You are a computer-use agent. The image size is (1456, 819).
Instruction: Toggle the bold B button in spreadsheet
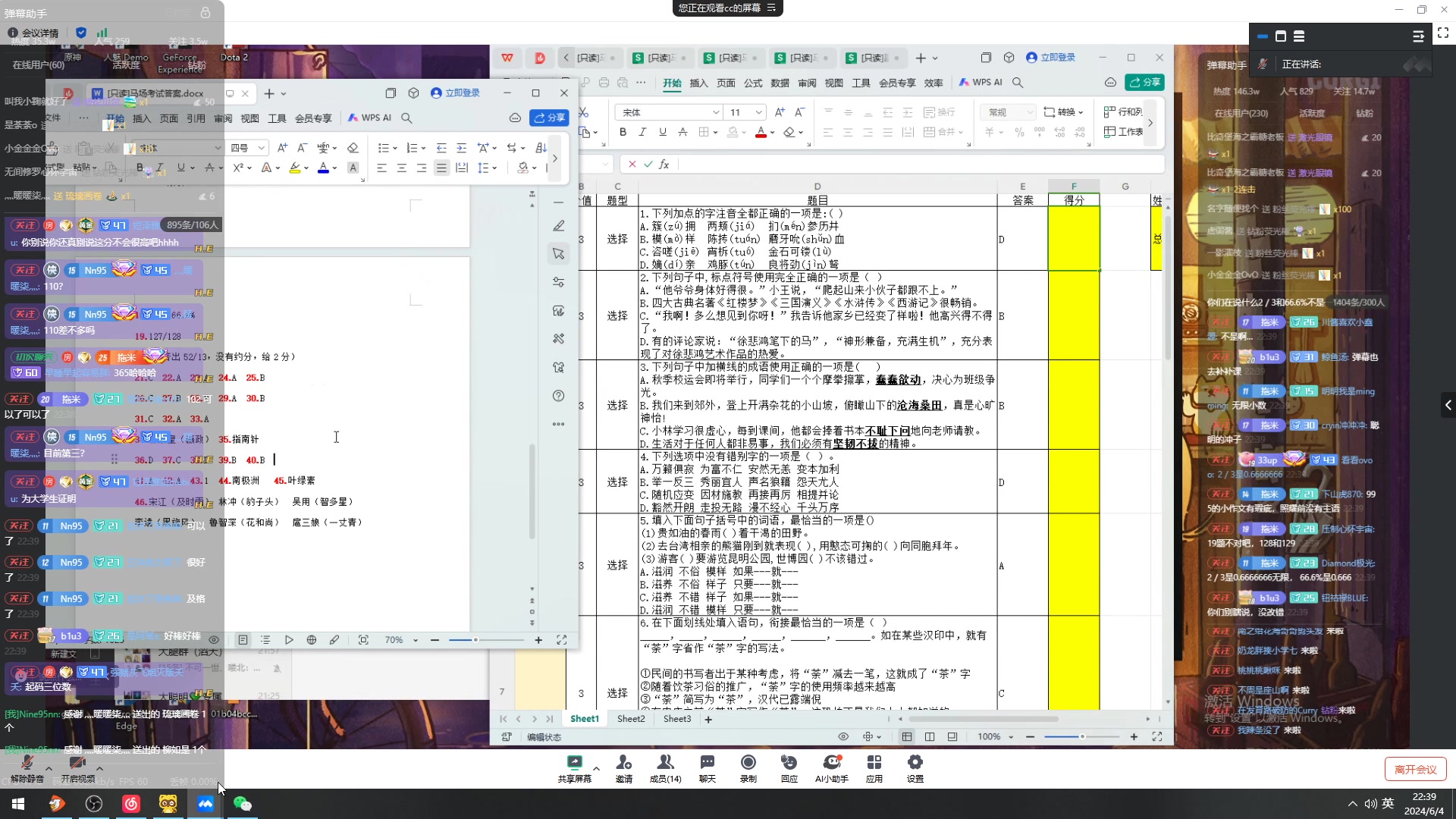coord(623,132)
